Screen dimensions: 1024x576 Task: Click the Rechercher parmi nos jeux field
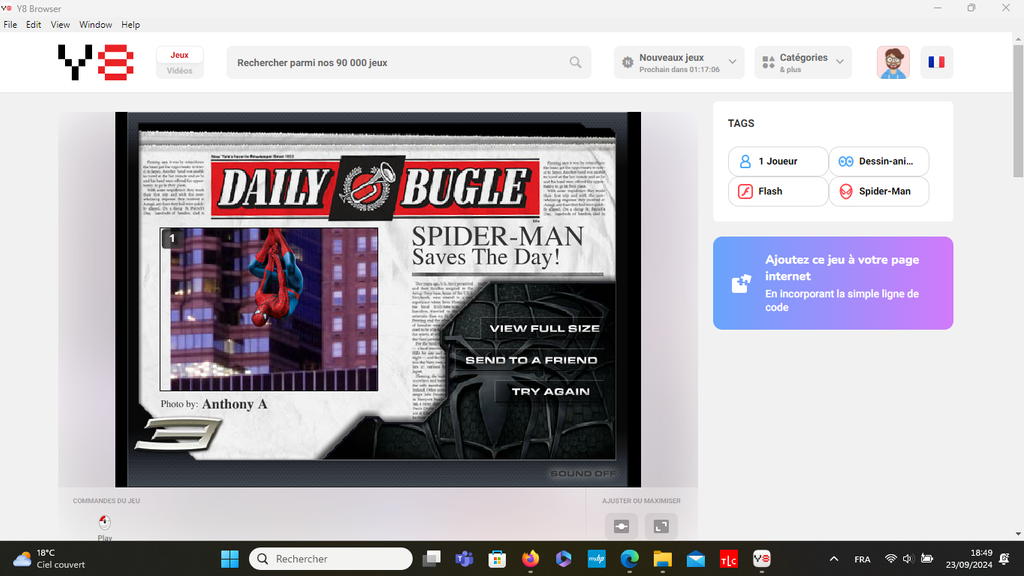pos(400,62)
